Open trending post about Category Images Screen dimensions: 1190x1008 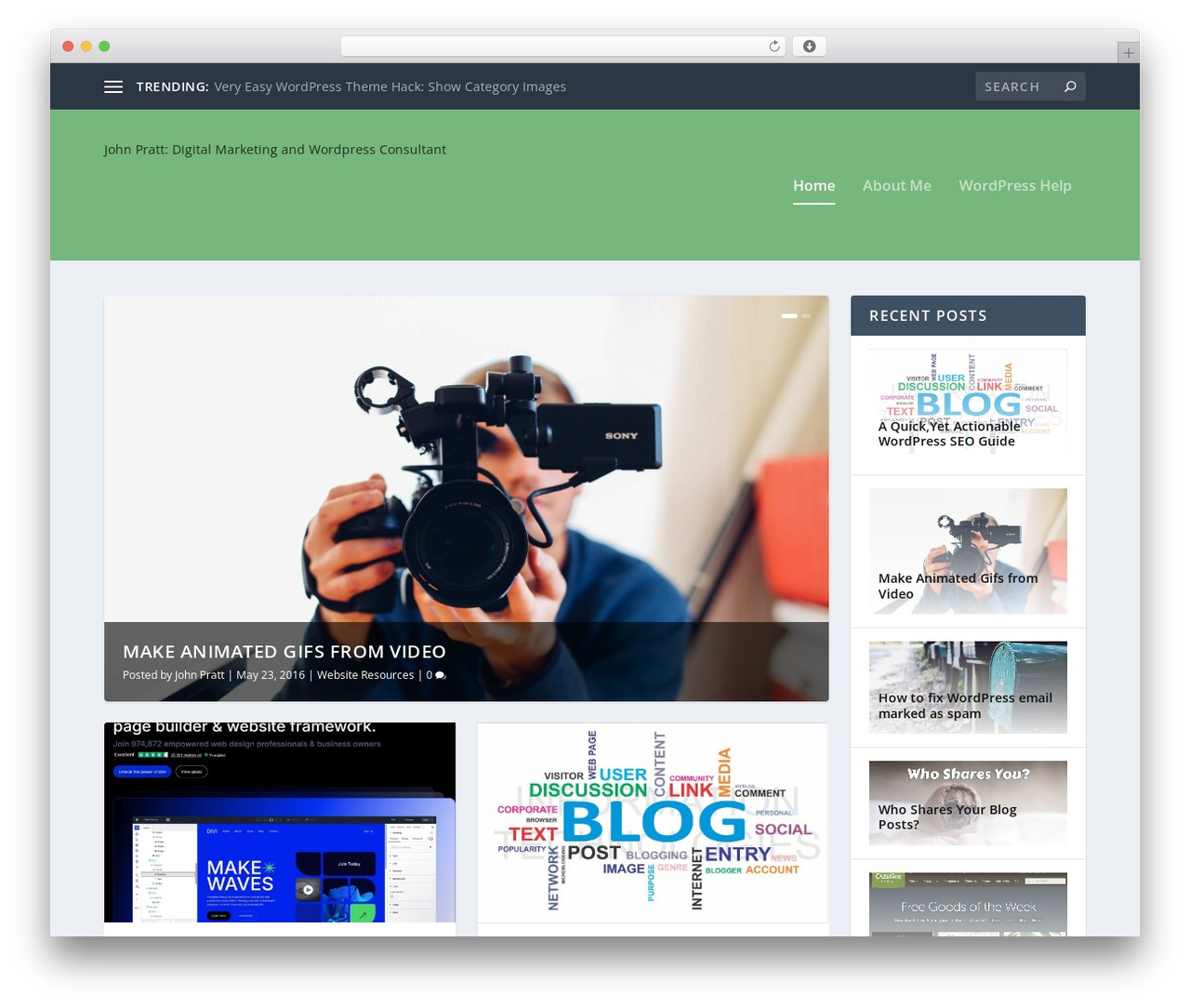tap(390, 86)
